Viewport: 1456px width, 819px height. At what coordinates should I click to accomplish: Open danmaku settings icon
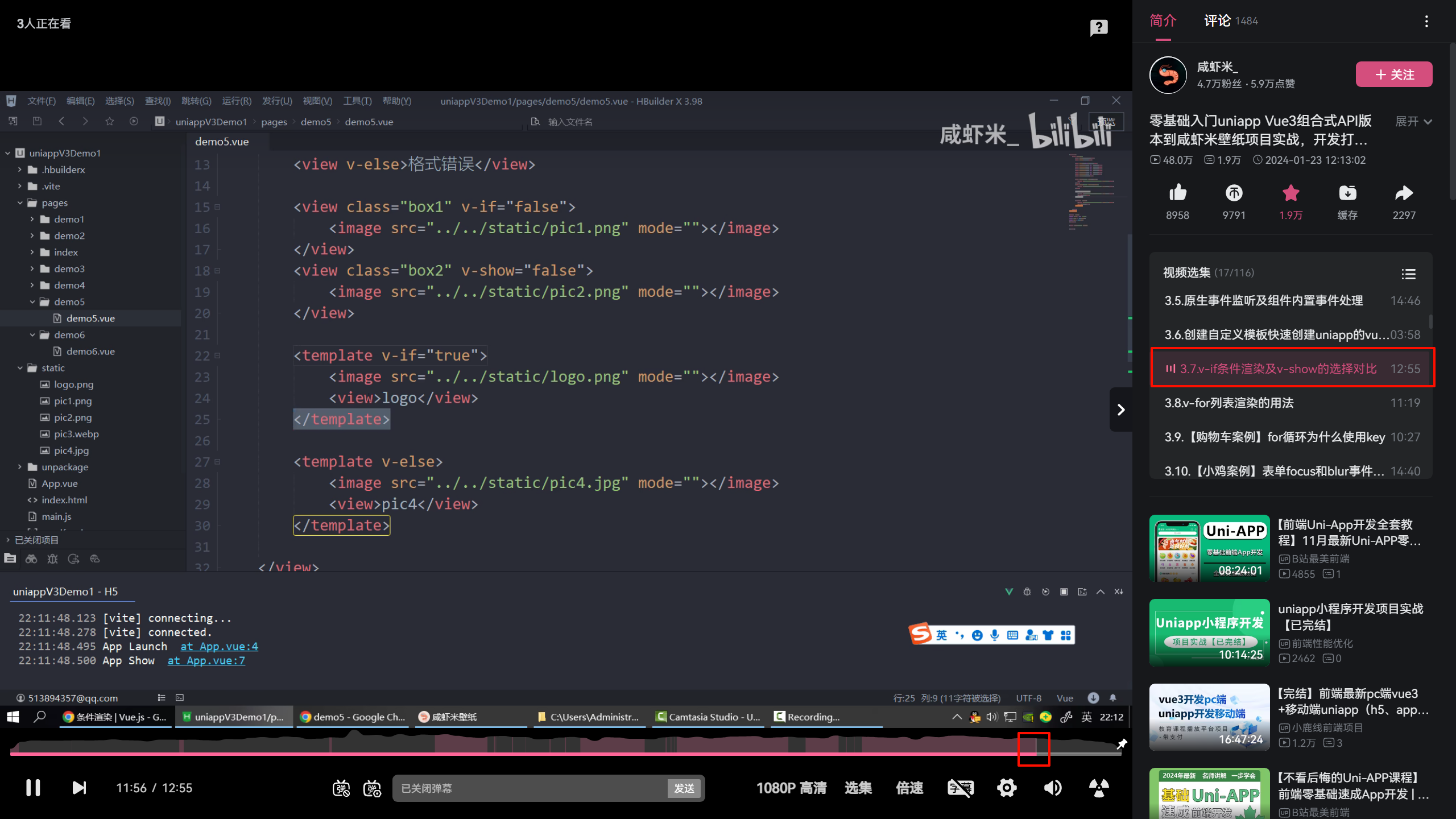[x=373, y=788]
